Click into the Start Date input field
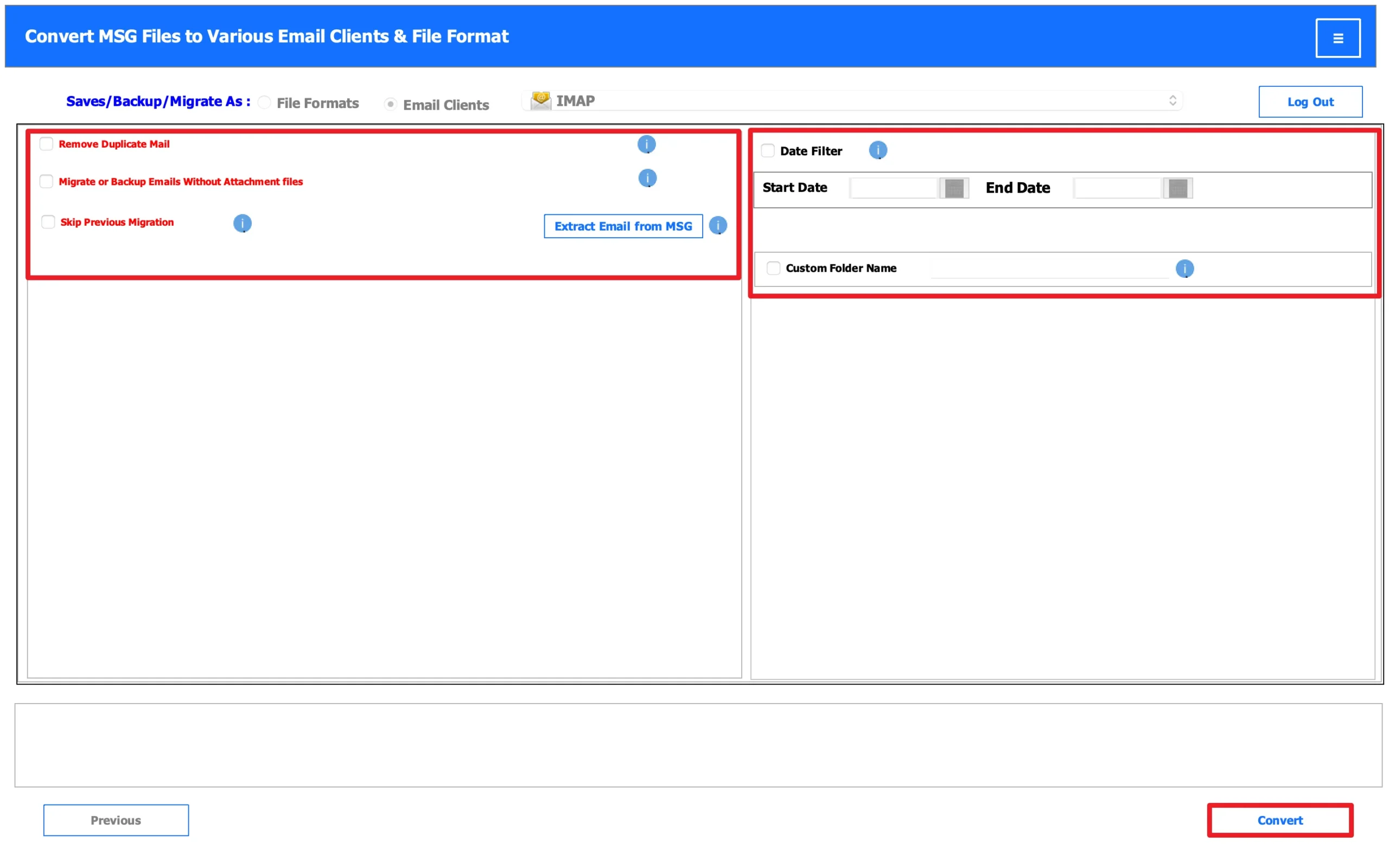The image size is (1389, 868). (894, 188)
